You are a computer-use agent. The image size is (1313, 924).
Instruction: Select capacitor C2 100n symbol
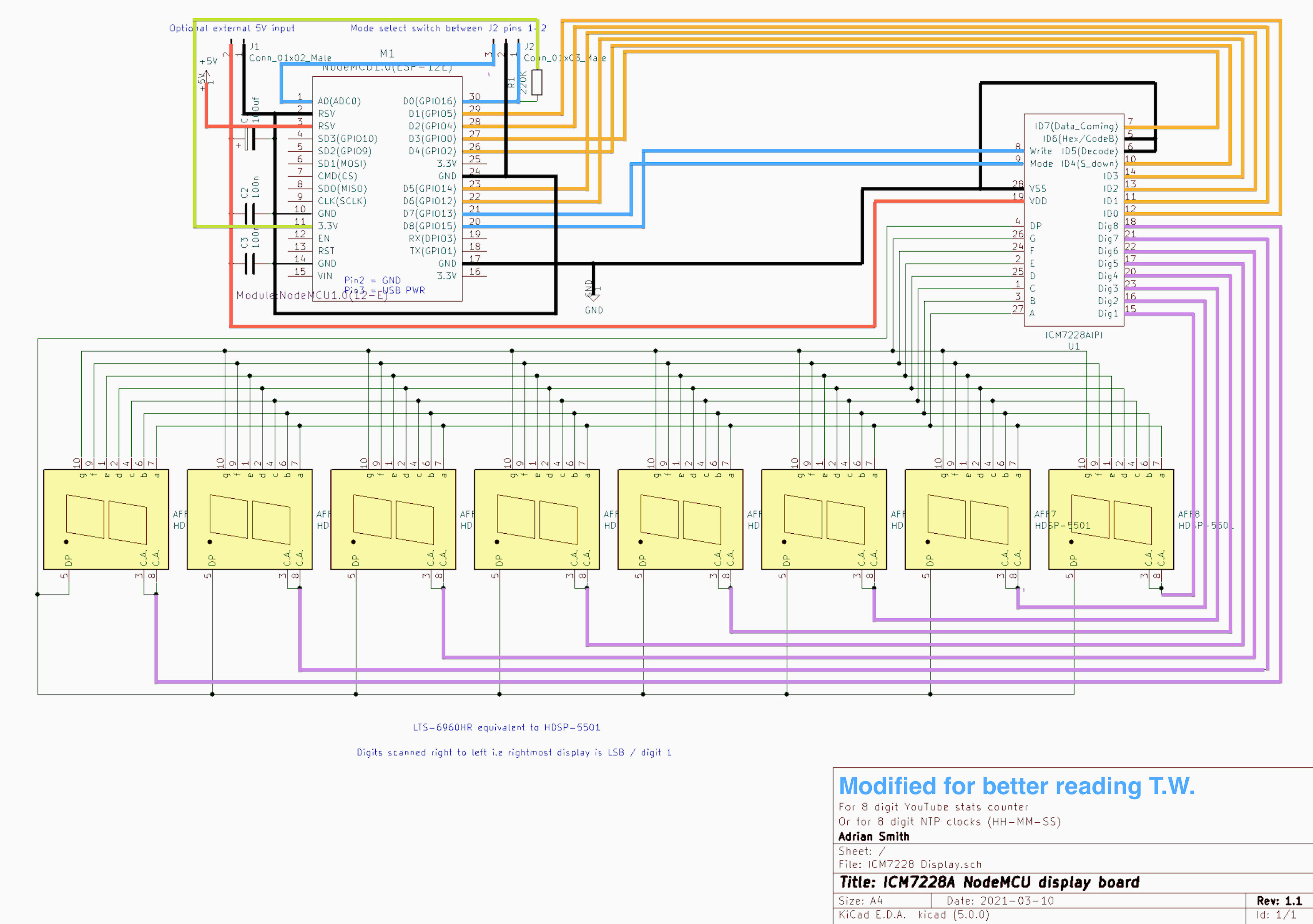[250, 213]
